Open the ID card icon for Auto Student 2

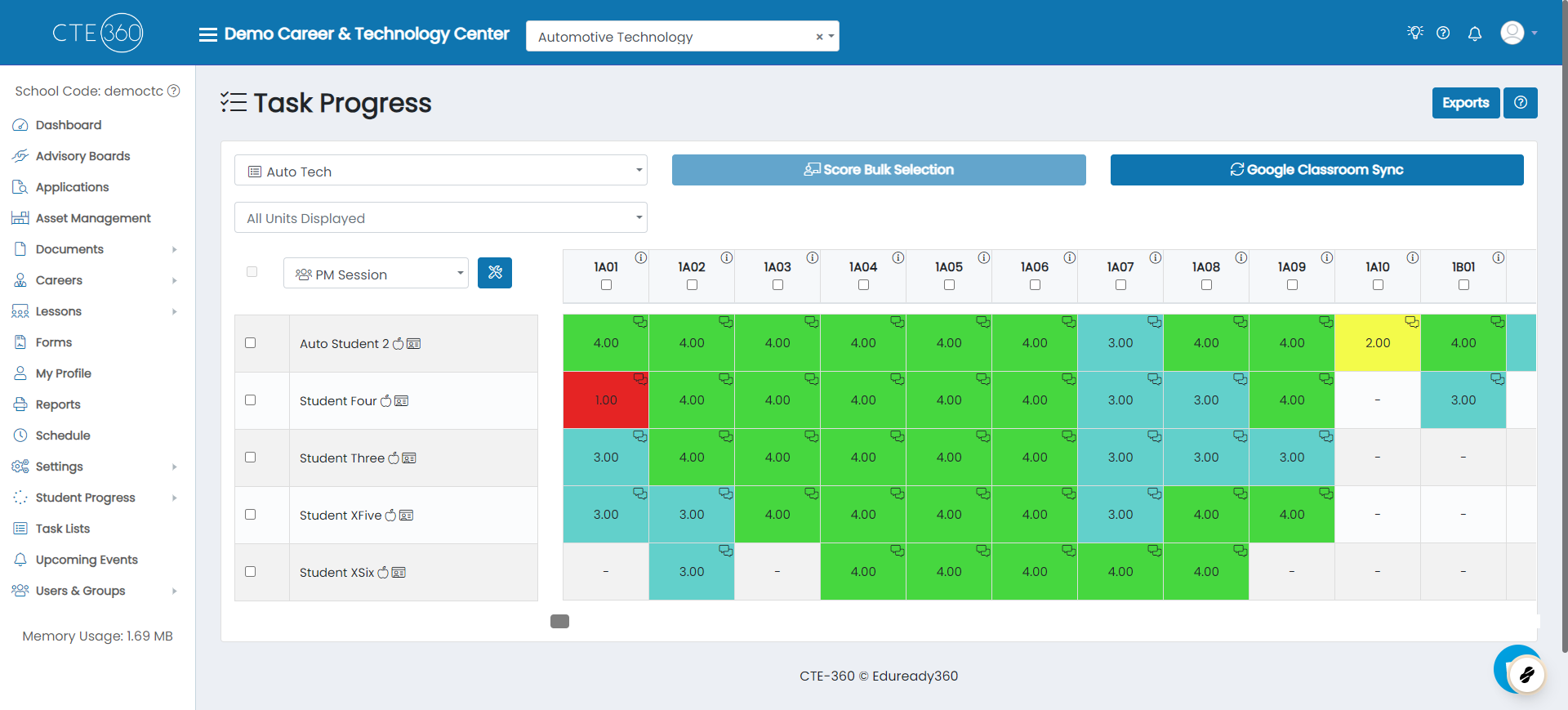tap(414, 344)
